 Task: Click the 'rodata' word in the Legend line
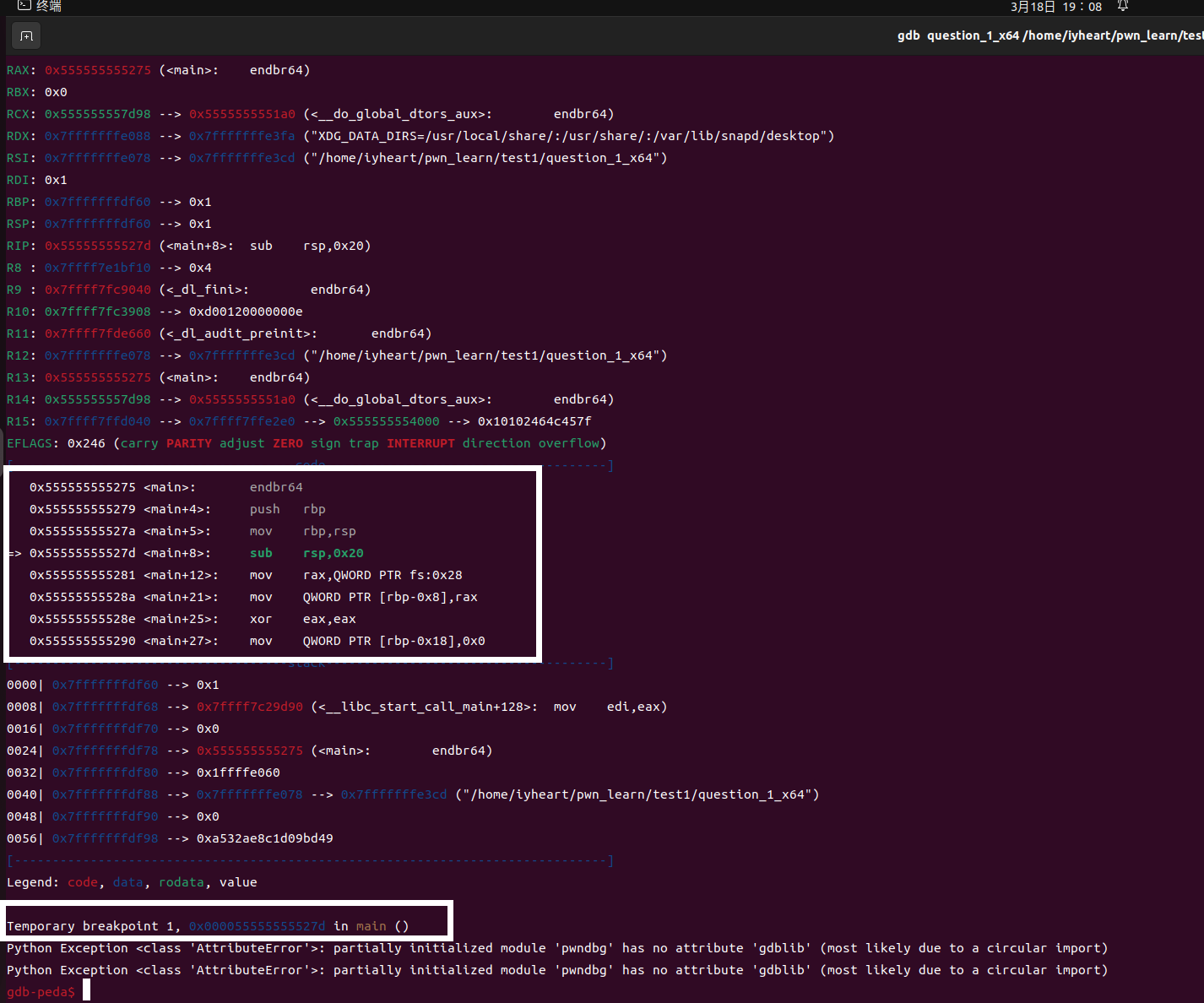click(182, 882)
